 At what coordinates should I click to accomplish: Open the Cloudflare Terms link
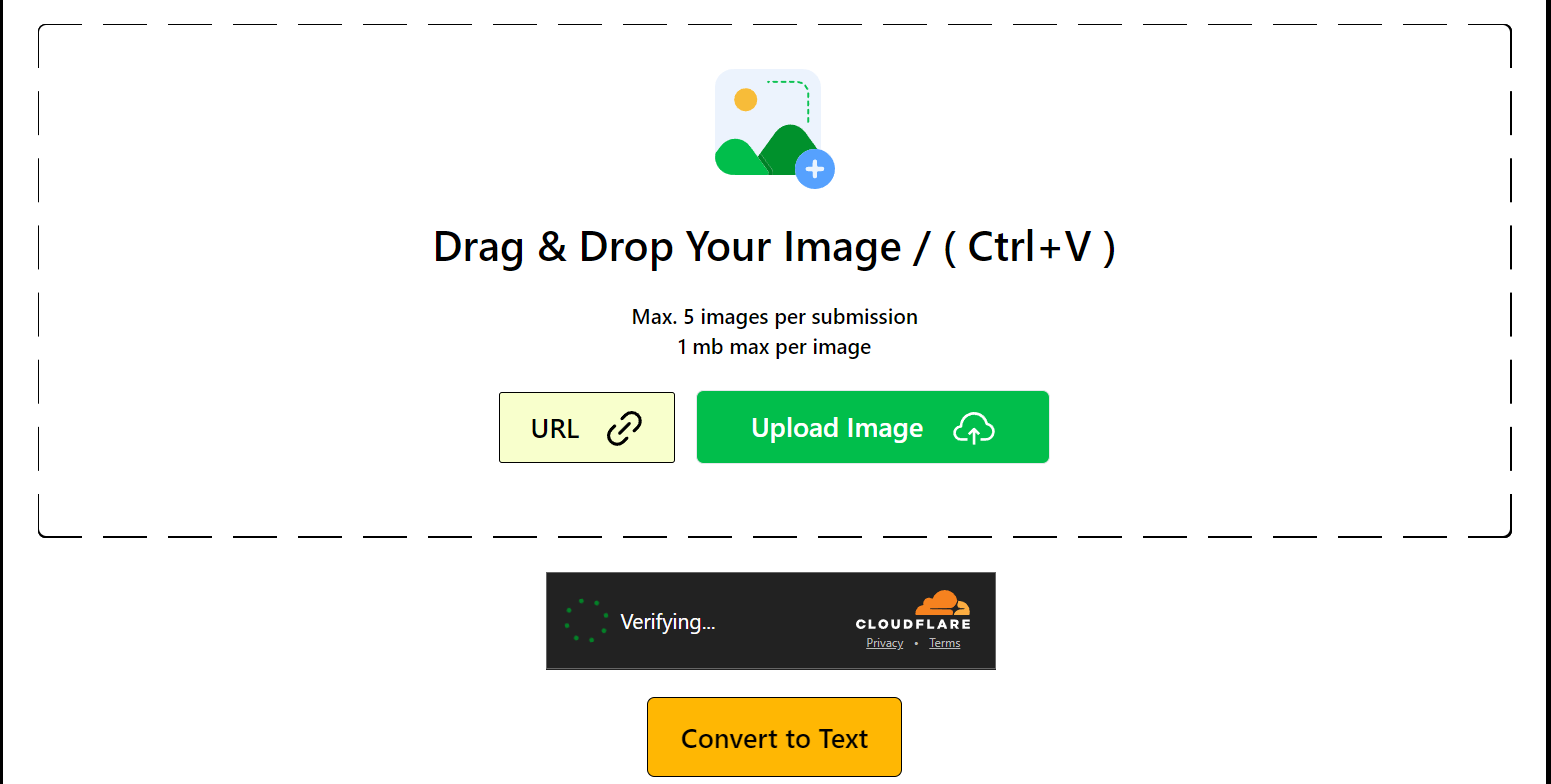coord(944,643)
